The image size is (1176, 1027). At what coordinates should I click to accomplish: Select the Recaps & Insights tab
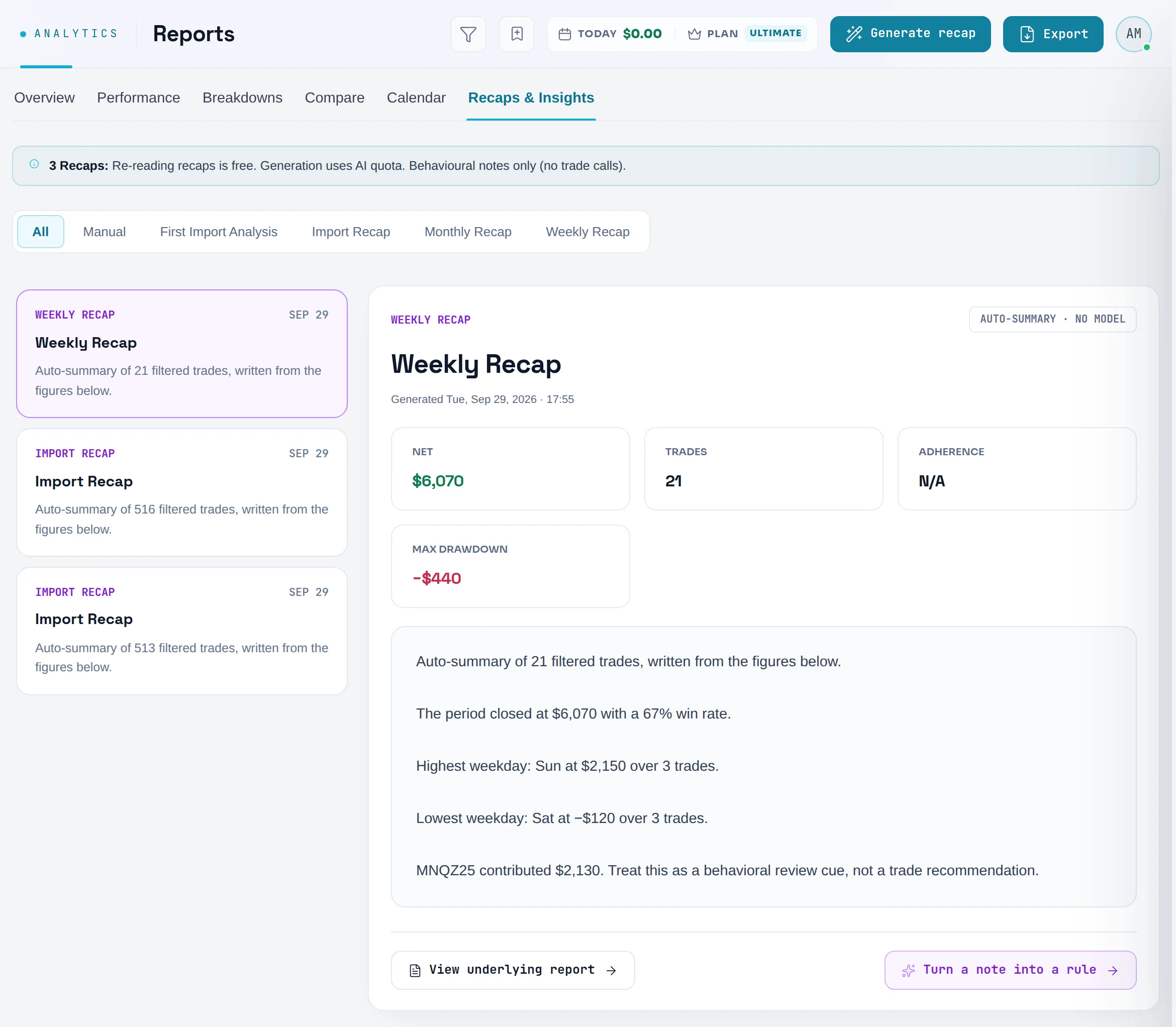coord(531,98)
